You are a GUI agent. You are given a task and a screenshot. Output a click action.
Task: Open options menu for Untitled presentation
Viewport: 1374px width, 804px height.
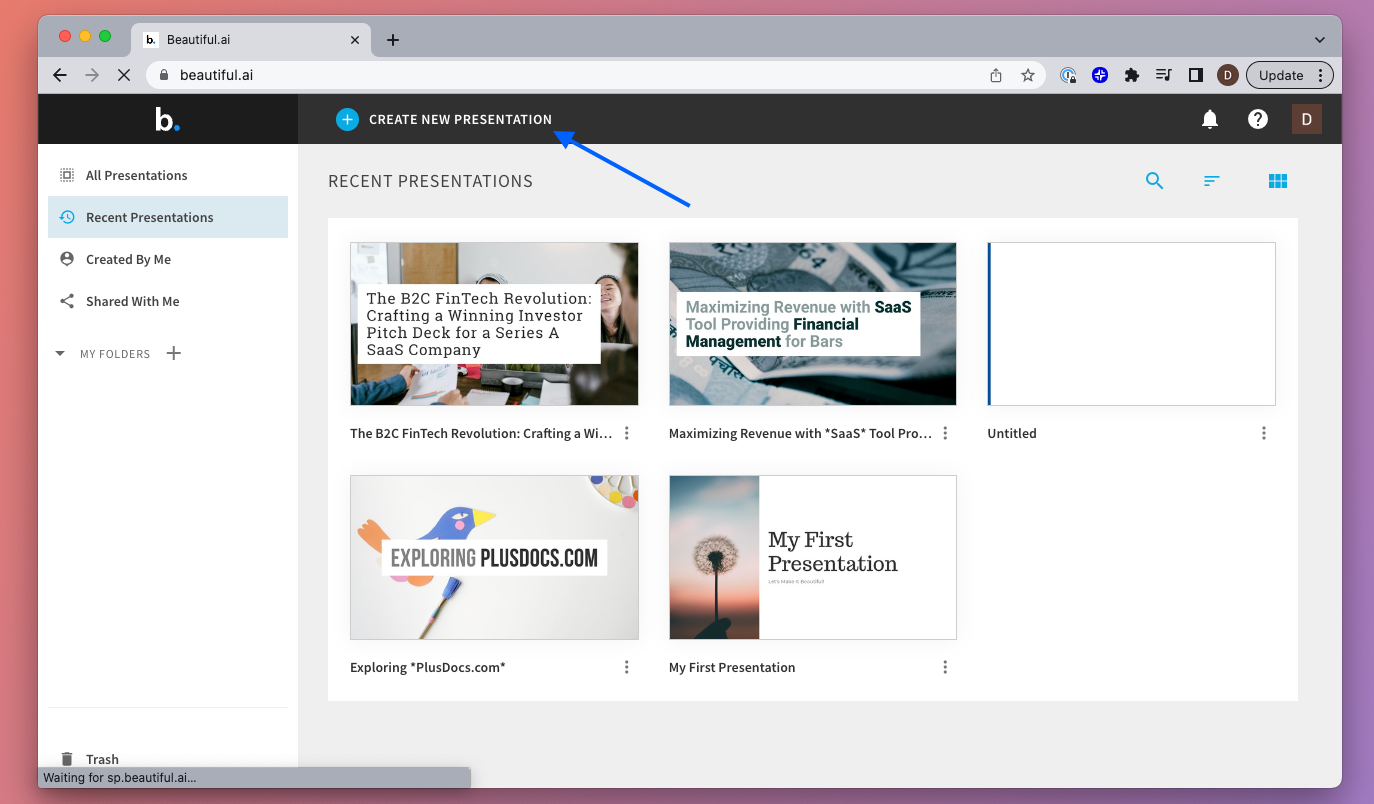point(1264,433)
